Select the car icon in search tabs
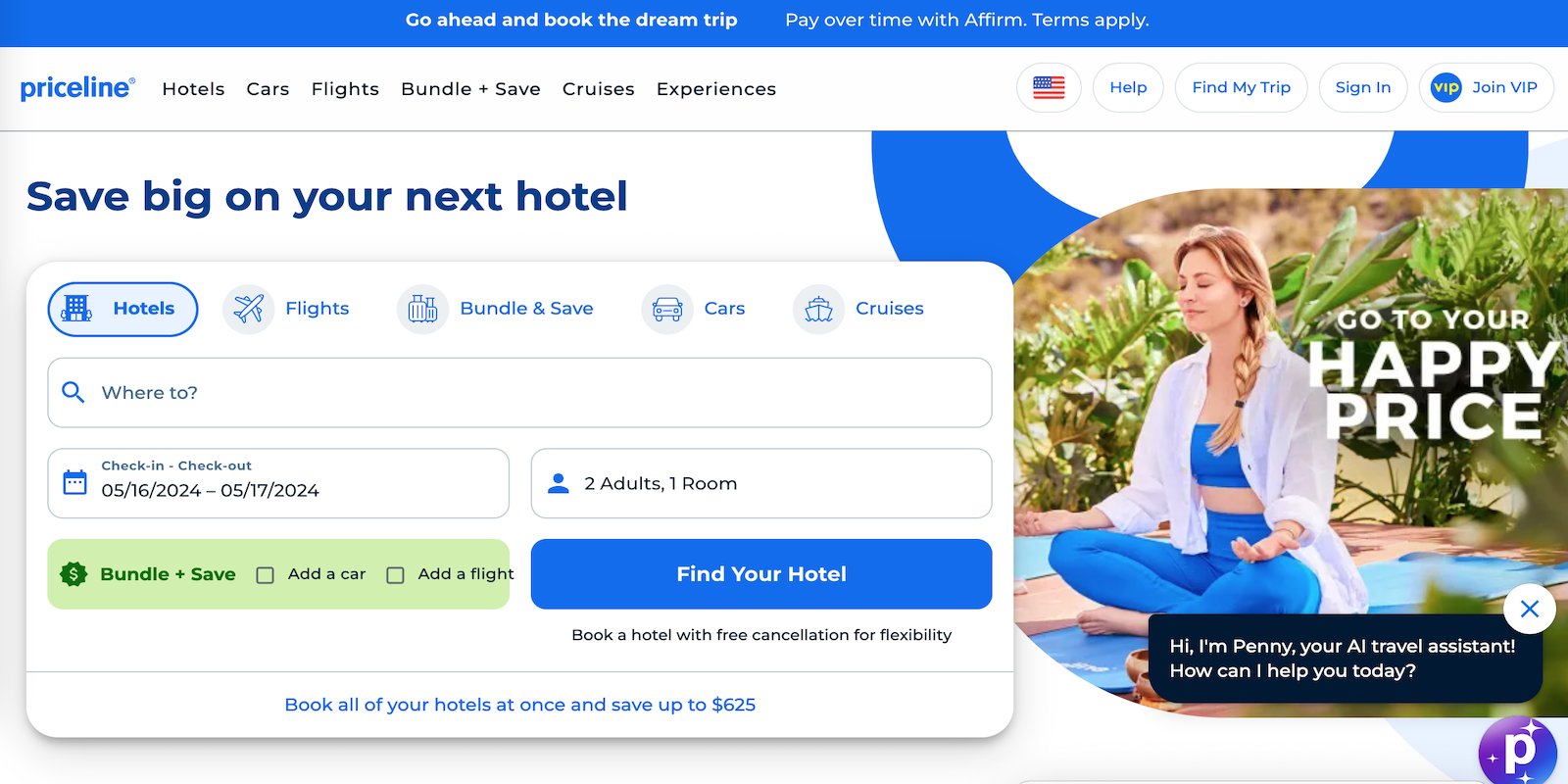Viewport: 1568px width, 784px height. pyautogui.click(x=667, y=309)
